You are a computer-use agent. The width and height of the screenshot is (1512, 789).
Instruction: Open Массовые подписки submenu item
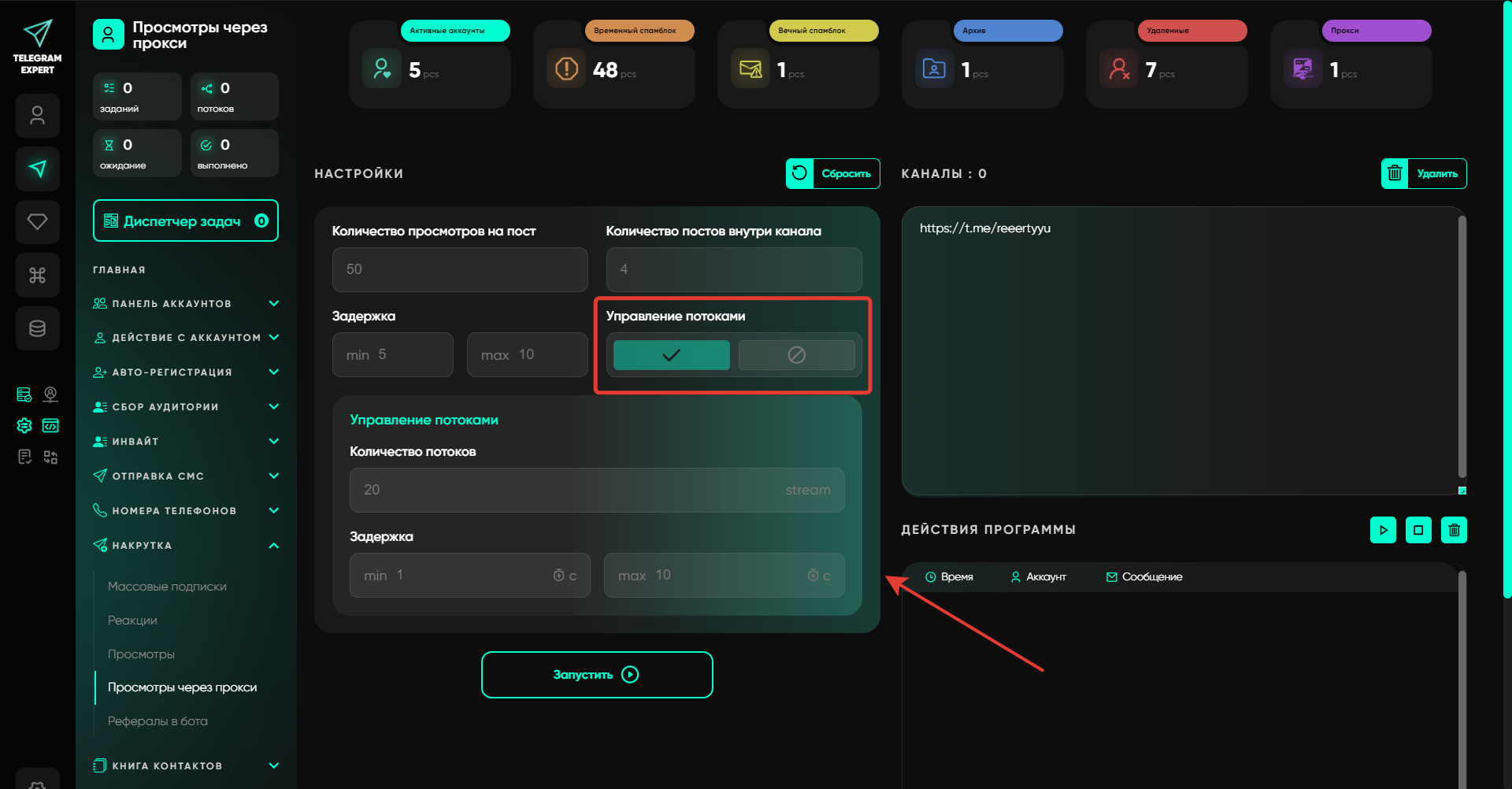pyautogui.click(x=167, y=587)
